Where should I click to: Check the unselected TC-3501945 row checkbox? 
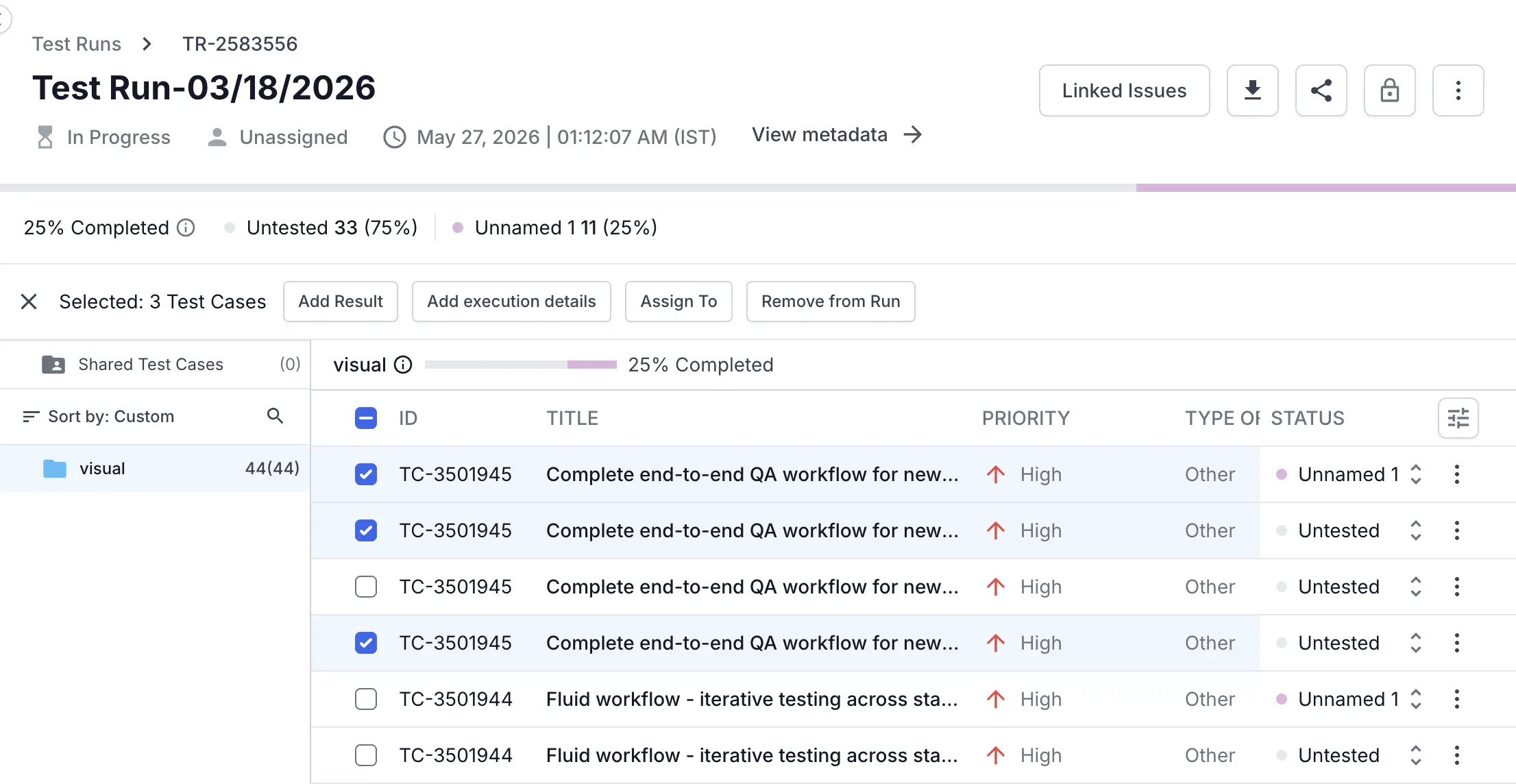[366, 587]
